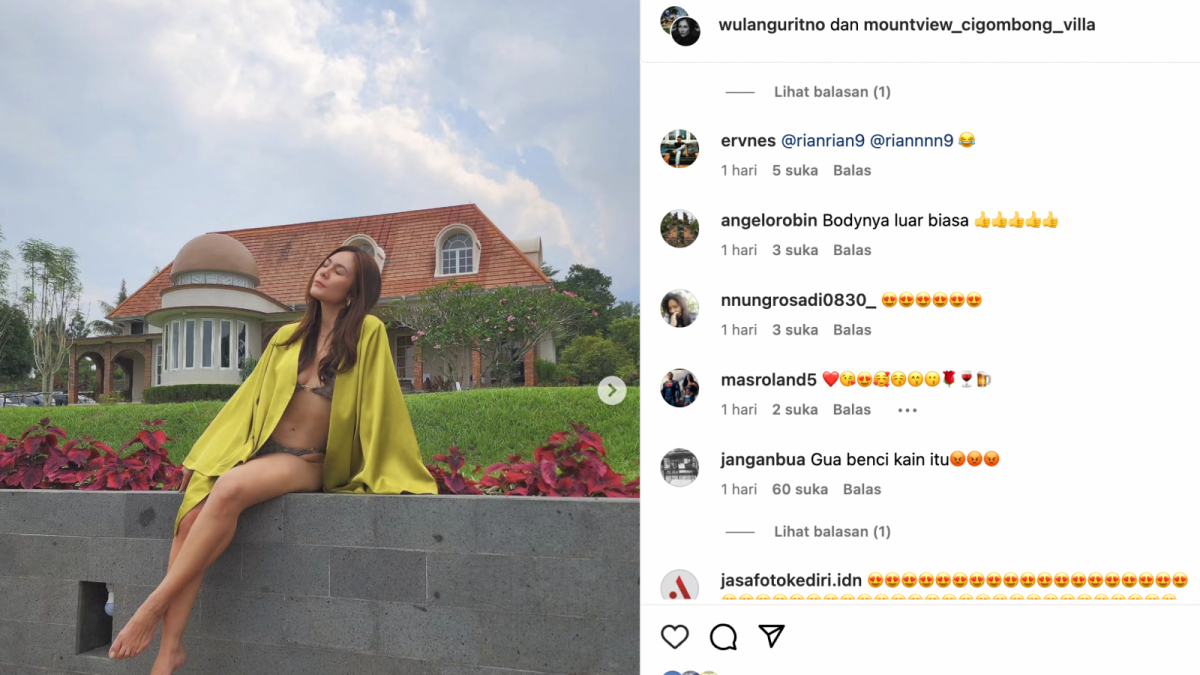The image size is (1200, 675).
Task: Open jasafotokediri.idn profile avatar
Action: click(679, 586)
